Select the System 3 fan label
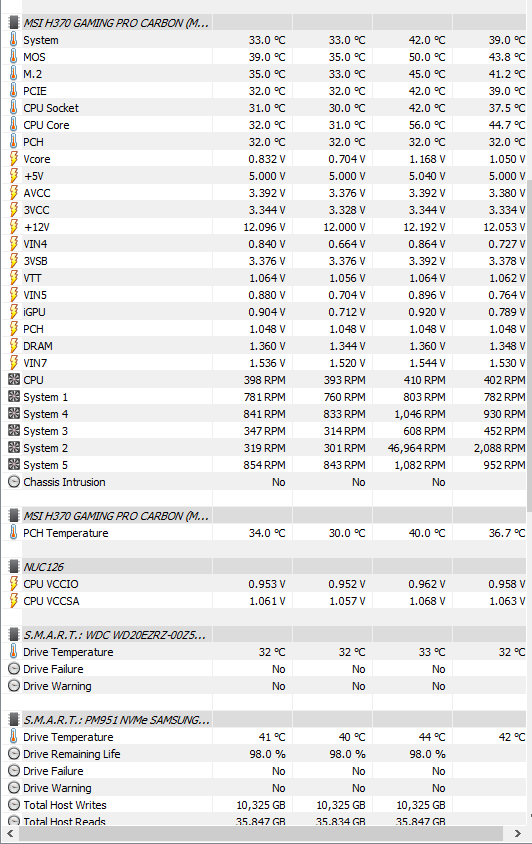 point(46,431)
